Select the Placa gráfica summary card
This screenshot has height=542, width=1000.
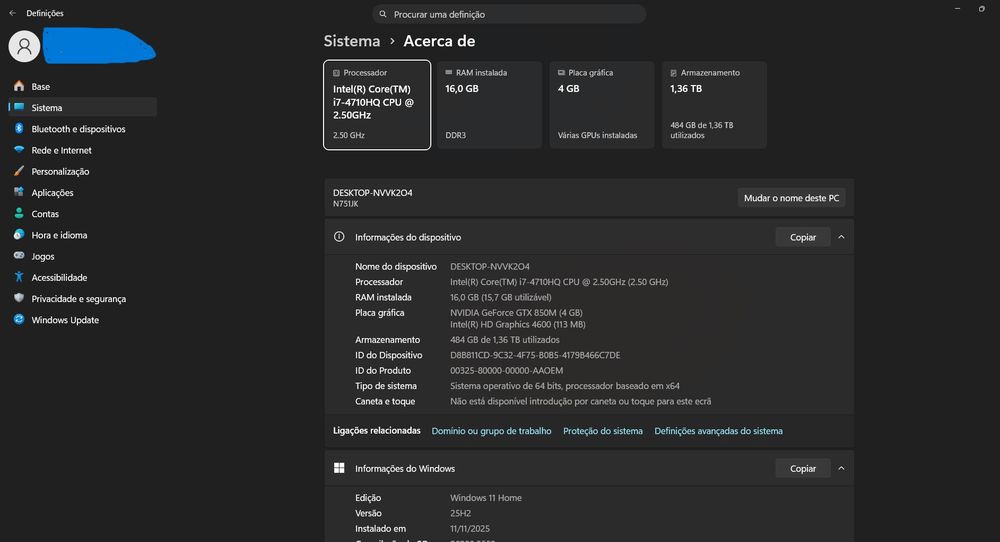(x=602, y=105)
